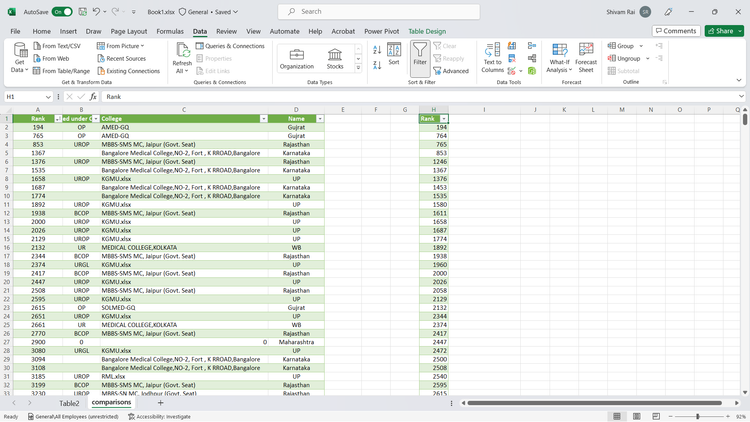750x422 pixels.
Task: Open the Comments pane
Action: (x=676, y=31)
